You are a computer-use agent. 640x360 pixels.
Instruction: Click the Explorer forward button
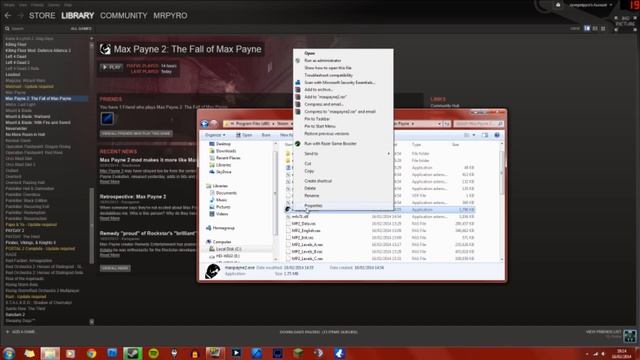(213, 124)
